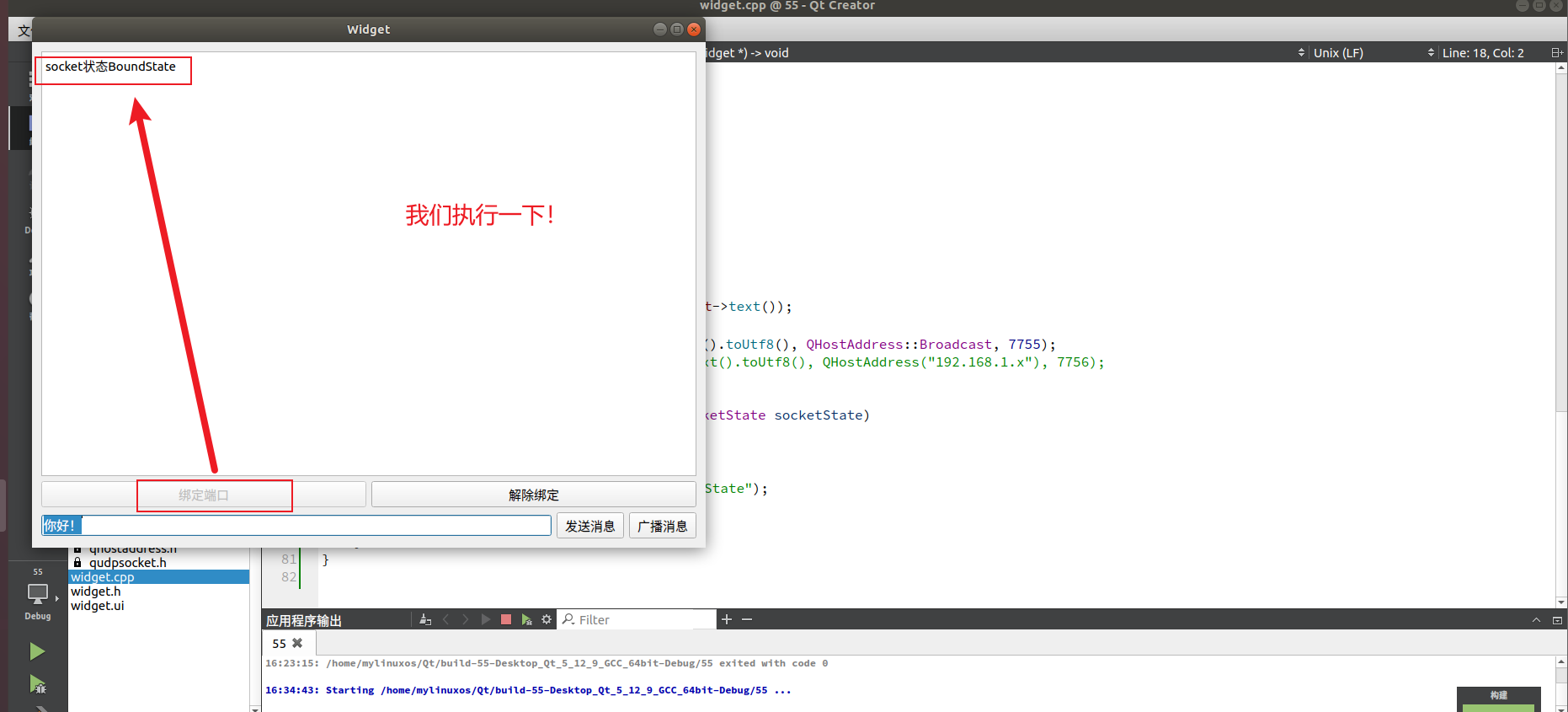
Task: Close the Qt Creator main window
Action: tap(1556, 5)
